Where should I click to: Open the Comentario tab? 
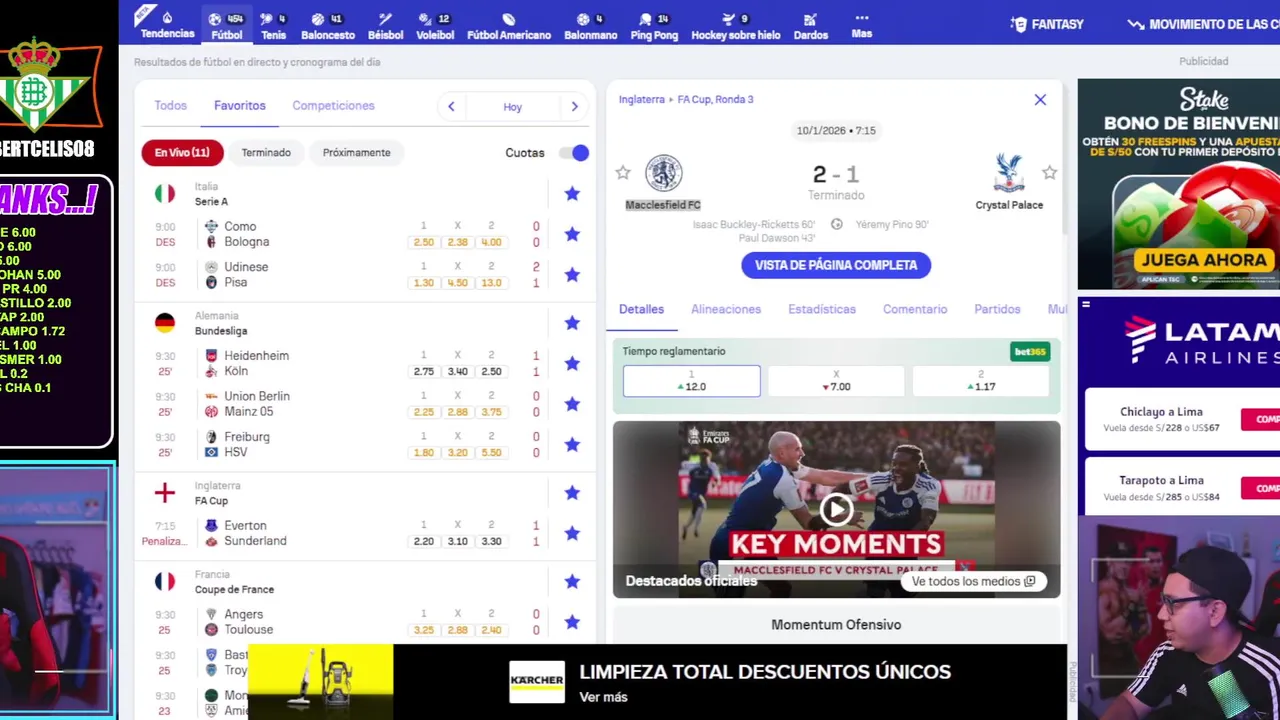coord(915,309)
